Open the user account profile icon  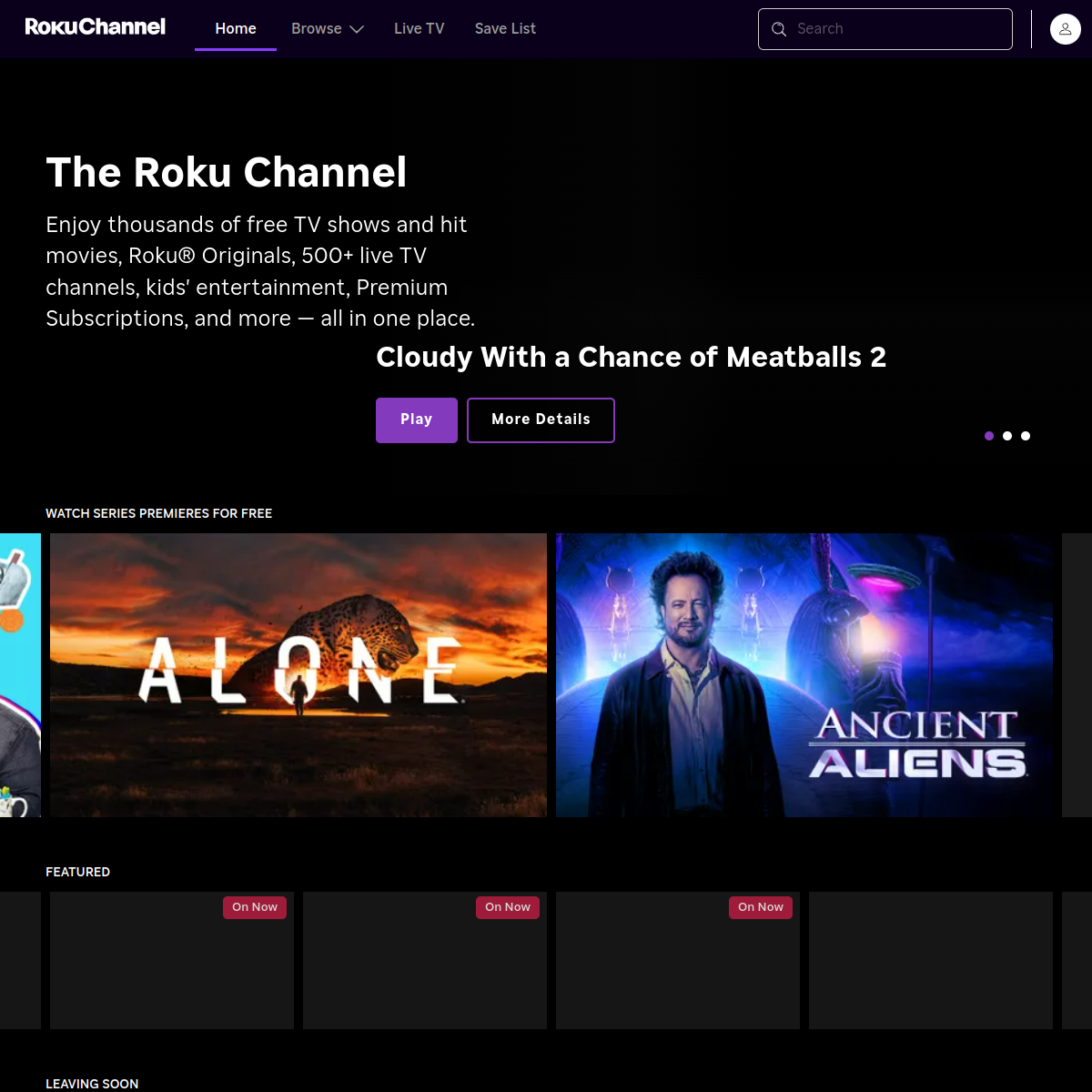pyautogui.click(x=1065, y=29)
